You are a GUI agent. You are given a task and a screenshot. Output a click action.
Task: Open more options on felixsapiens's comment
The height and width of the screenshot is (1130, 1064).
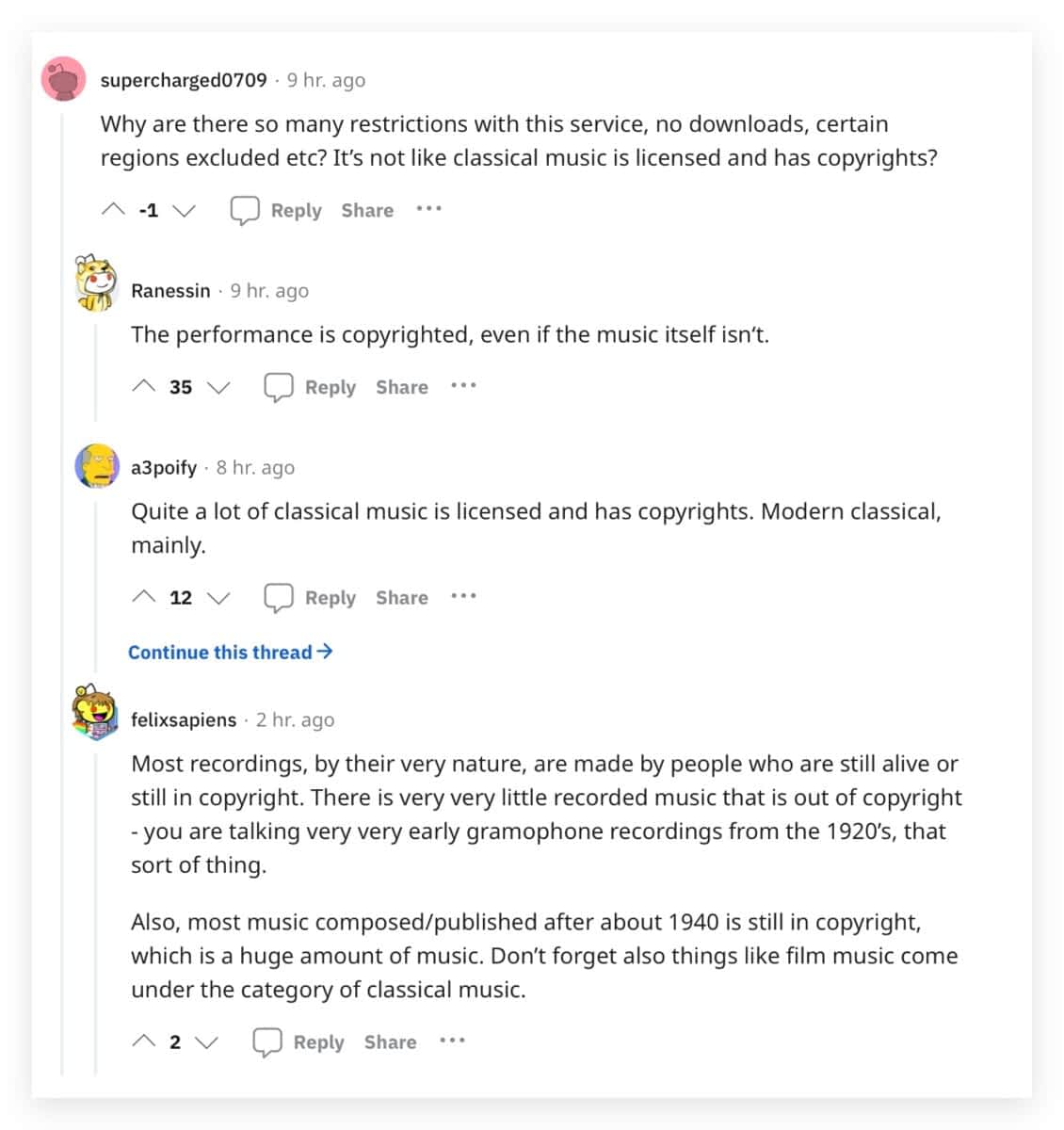click(x=452, y=1041)
